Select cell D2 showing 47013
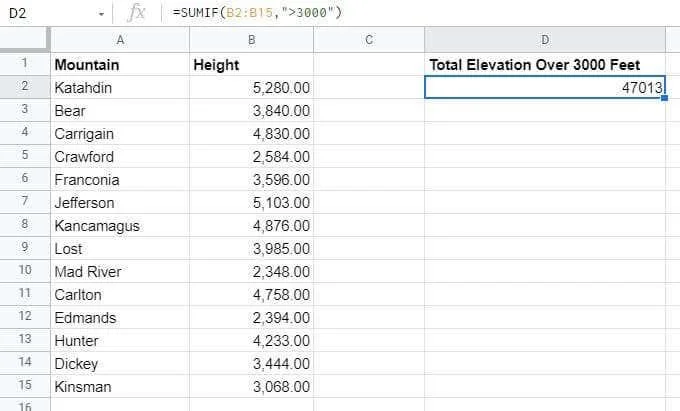 545,87
